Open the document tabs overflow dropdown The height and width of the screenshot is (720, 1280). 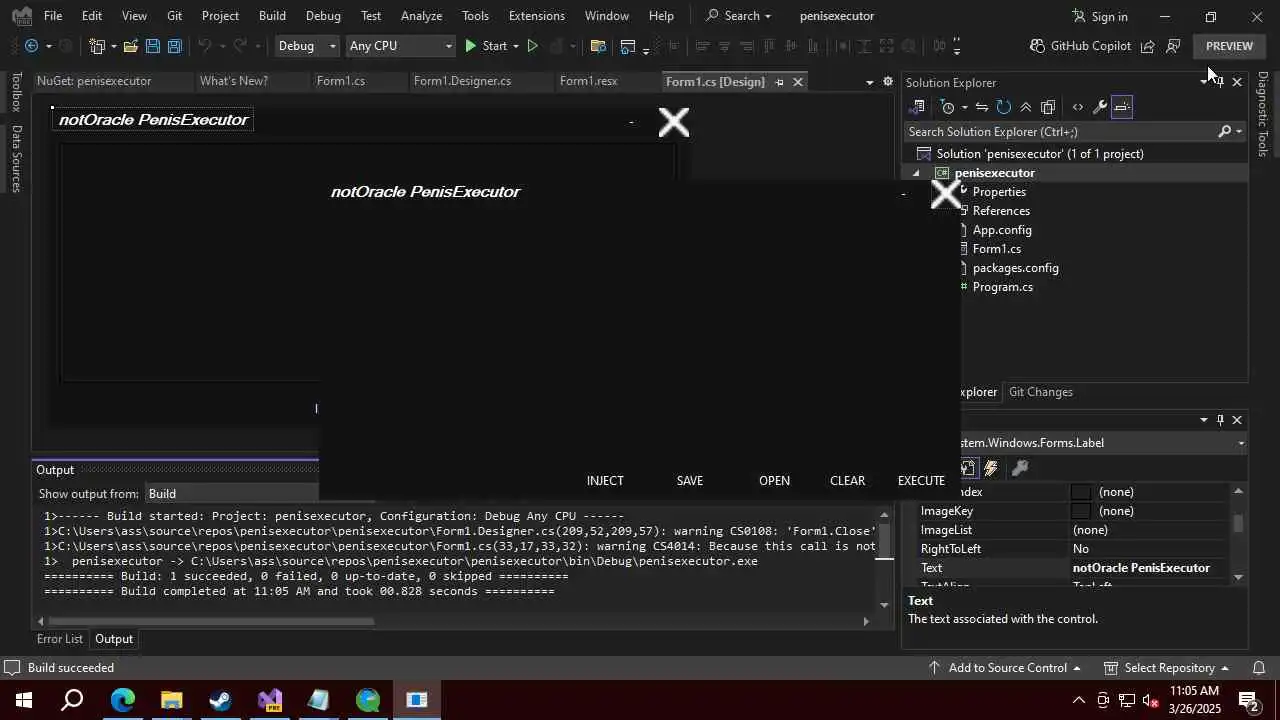[x=869, y=82]
